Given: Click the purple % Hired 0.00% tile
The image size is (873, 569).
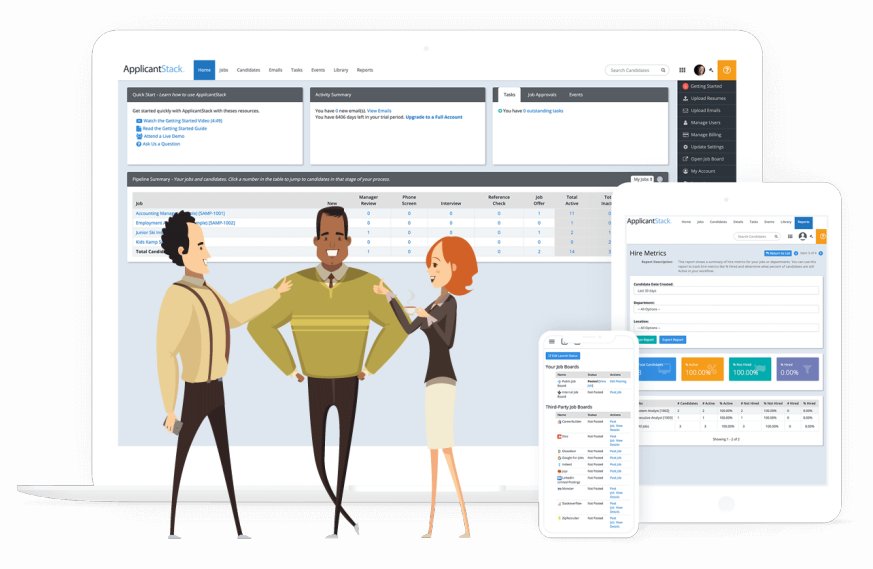Looking at the screenshot, I should [x=797, y=369].
